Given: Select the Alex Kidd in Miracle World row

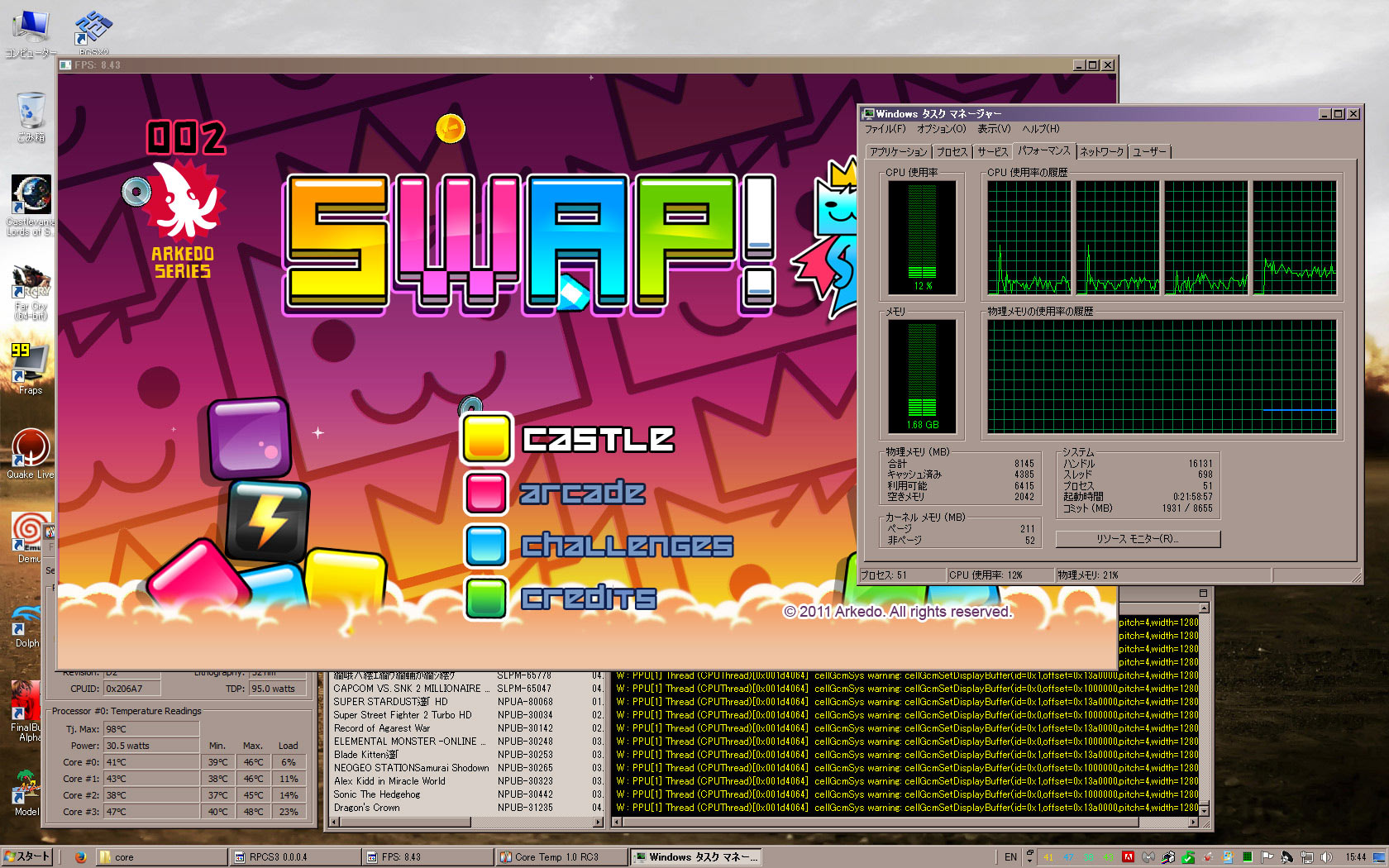Looking at the screenshot, I should 467,781.
